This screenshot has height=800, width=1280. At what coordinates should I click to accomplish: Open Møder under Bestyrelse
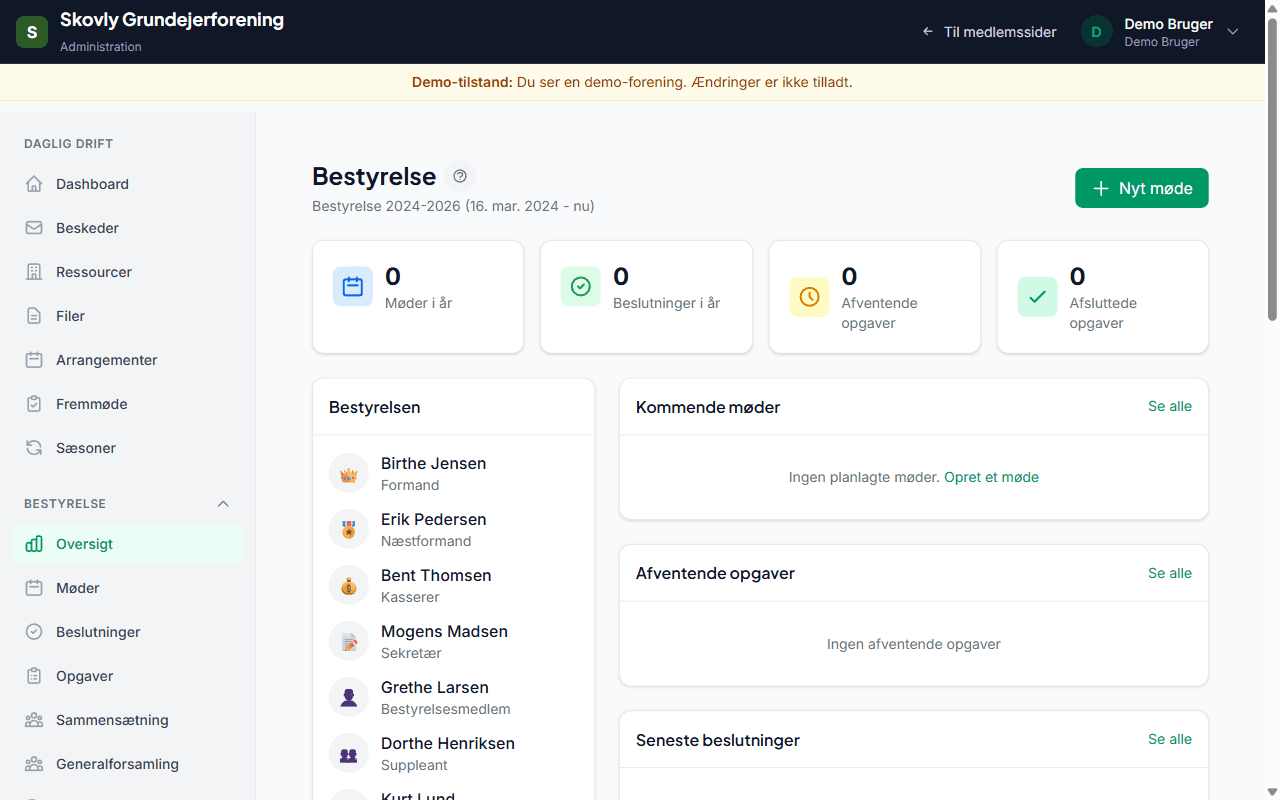click(128, 588)
